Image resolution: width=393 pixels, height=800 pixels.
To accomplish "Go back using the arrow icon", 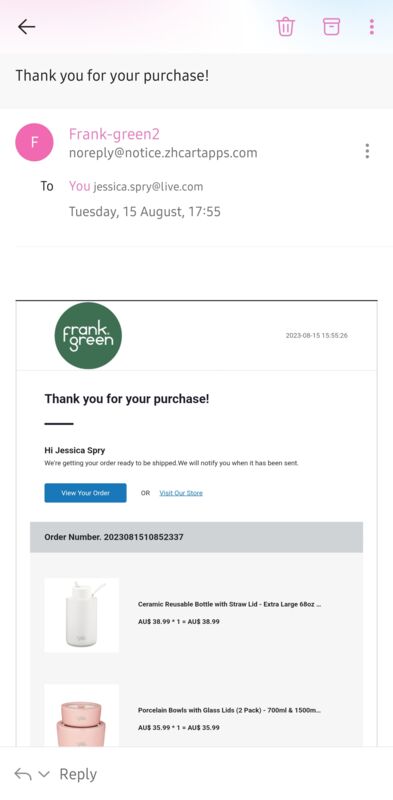I will coord(27,27).
